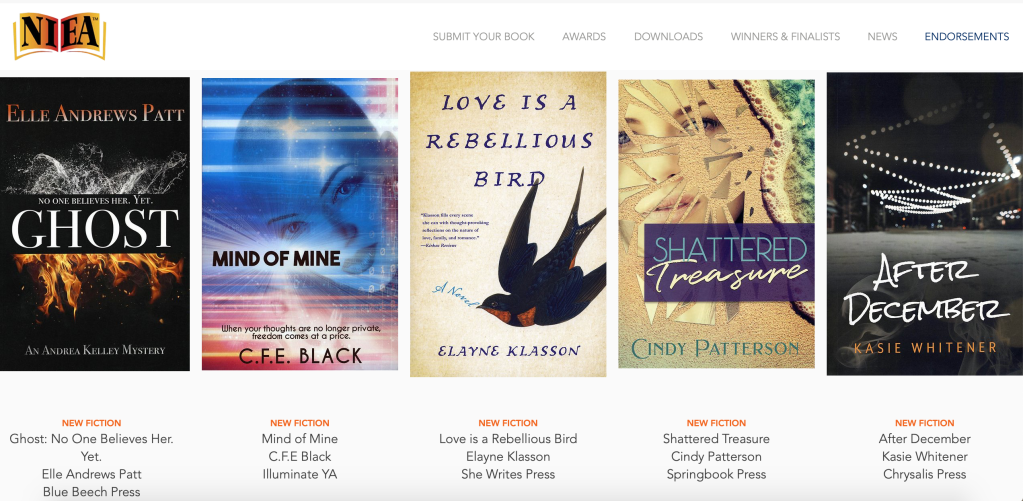This screenshot has height=501, width=1023.
Task: Click Shattered Treasure title text
Action: [x=716, y=438]
